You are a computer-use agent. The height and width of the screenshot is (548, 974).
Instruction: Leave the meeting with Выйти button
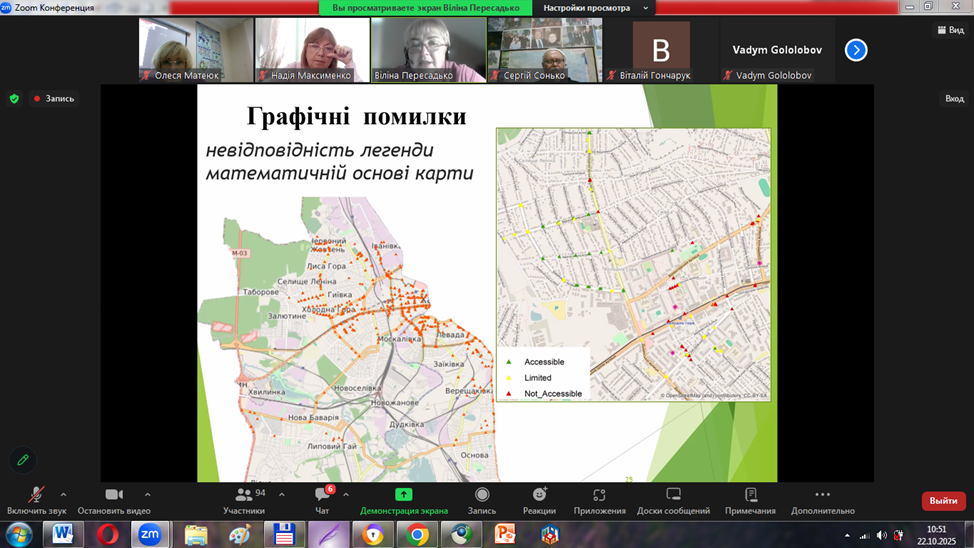pos(943,500)
